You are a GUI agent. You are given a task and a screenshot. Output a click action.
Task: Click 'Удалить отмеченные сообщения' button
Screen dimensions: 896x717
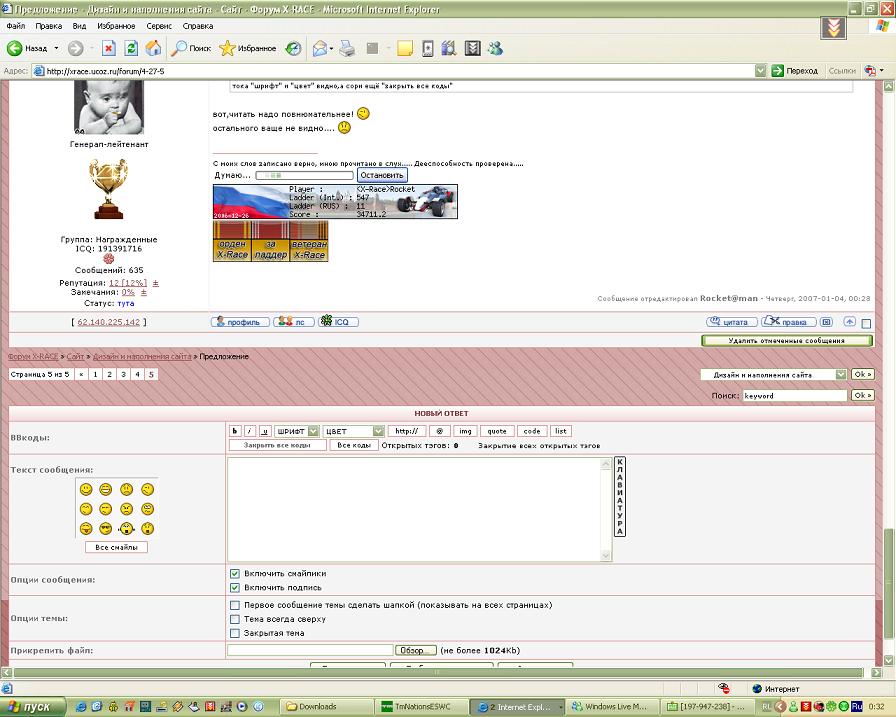(x=786, y=341)
